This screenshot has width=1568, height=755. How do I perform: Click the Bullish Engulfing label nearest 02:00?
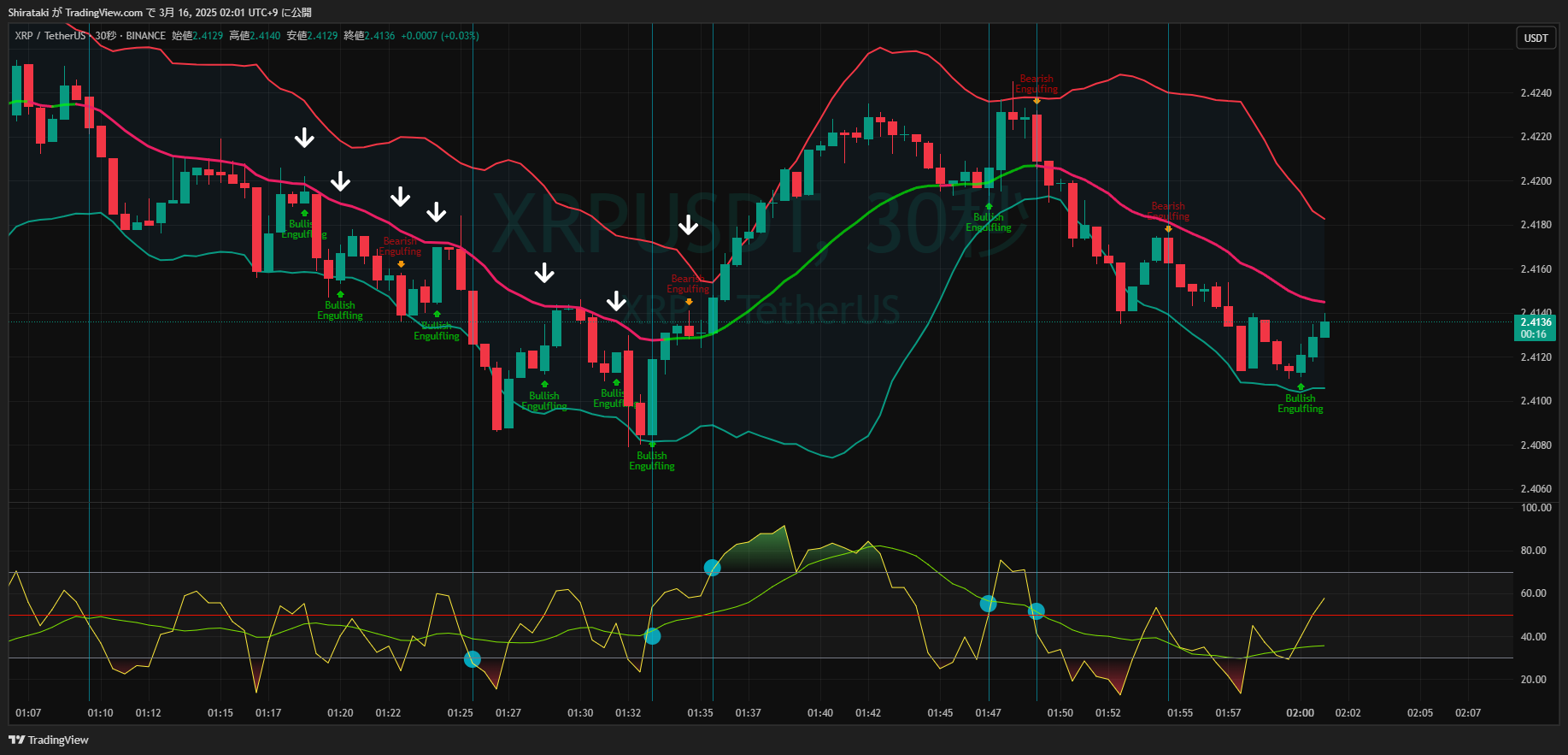coord(1301,404)
